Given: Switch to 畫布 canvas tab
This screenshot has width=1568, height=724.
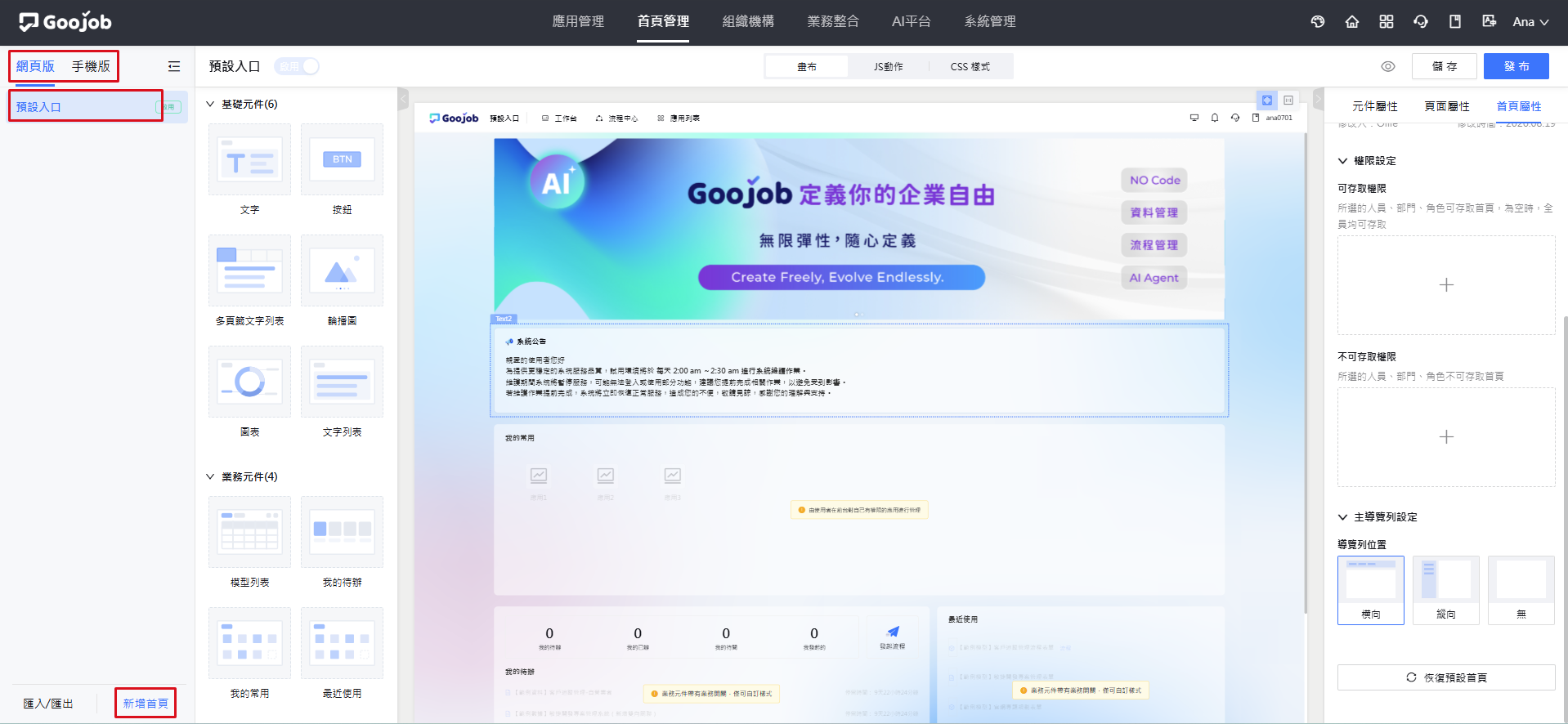Looking at the screenshot, I should [807, 66].
